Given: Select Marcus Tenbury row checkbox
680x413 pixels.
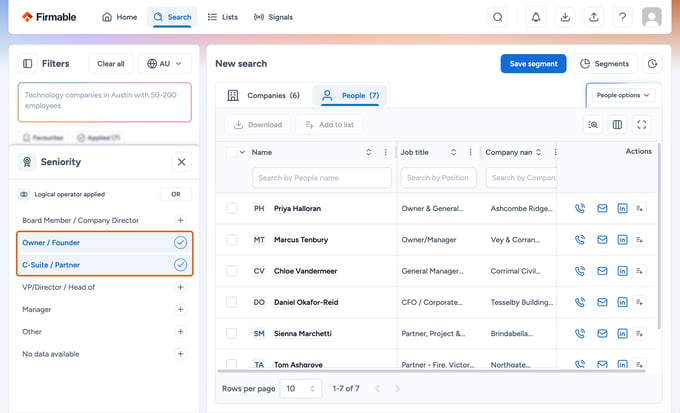Looking at the screenshot, I should click(232, 239).
